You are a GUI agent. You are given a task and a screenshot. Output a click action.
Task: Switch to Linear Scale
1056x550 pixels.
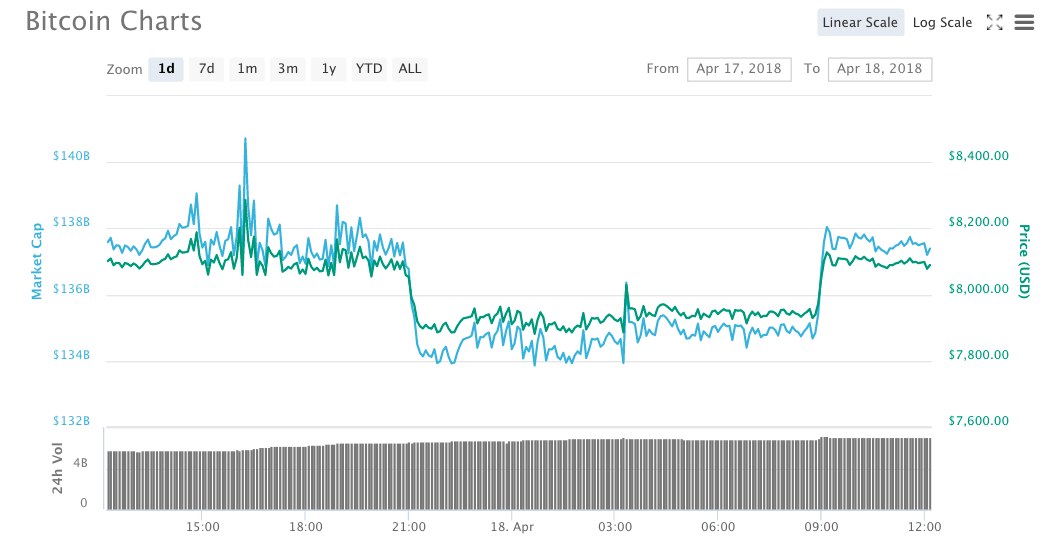[x=860, y=22]
